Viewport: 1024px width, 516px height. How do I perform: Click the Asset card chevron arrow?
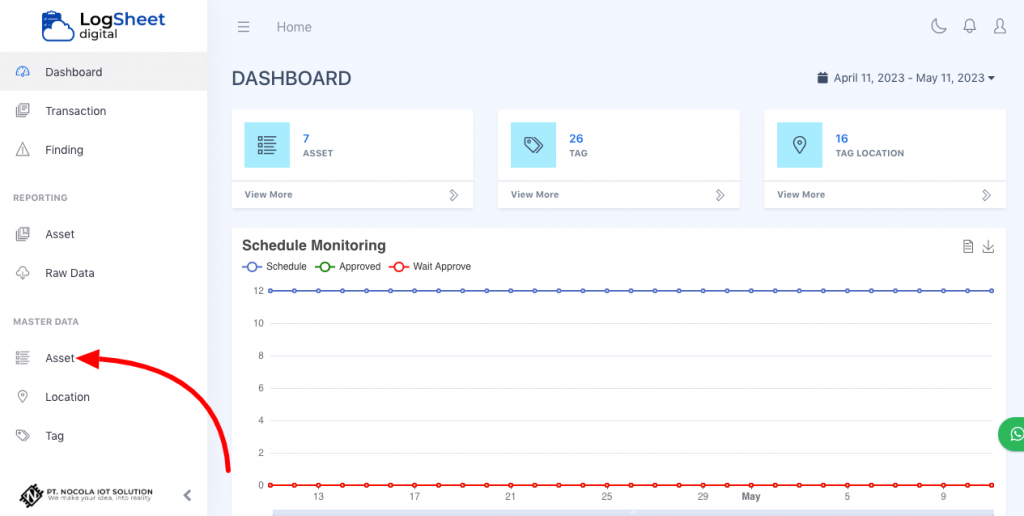pyautogui.click(x=454, y=195)
